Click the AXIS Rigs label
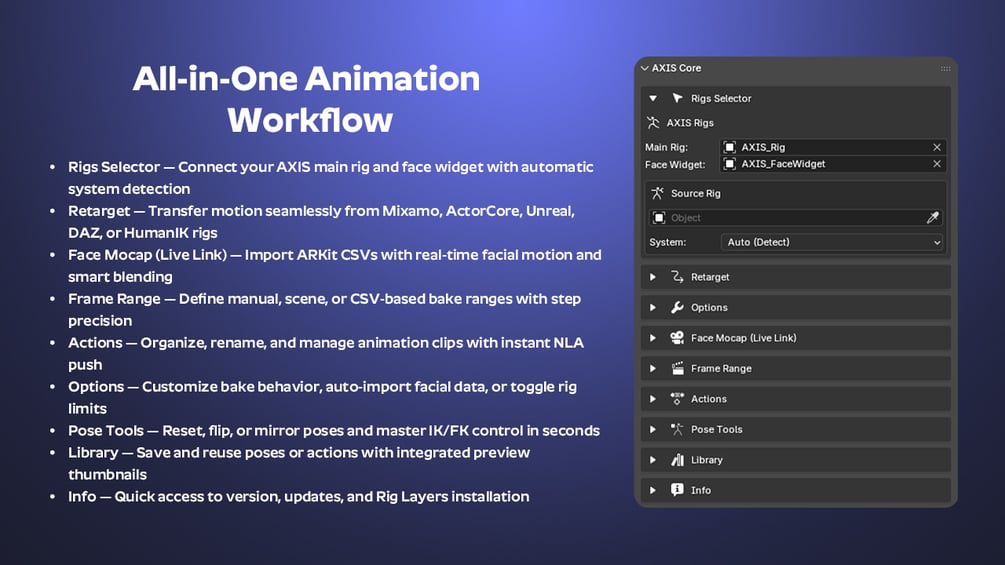Image resolution: width=1005 pixels, height=565 pixels. [x=690, y=123]
